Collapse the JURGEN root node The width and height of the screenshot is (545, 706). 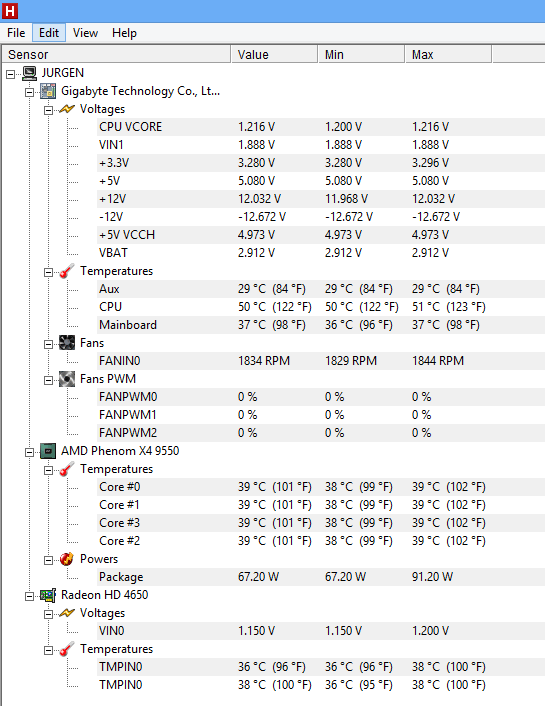tap(10, 74)
